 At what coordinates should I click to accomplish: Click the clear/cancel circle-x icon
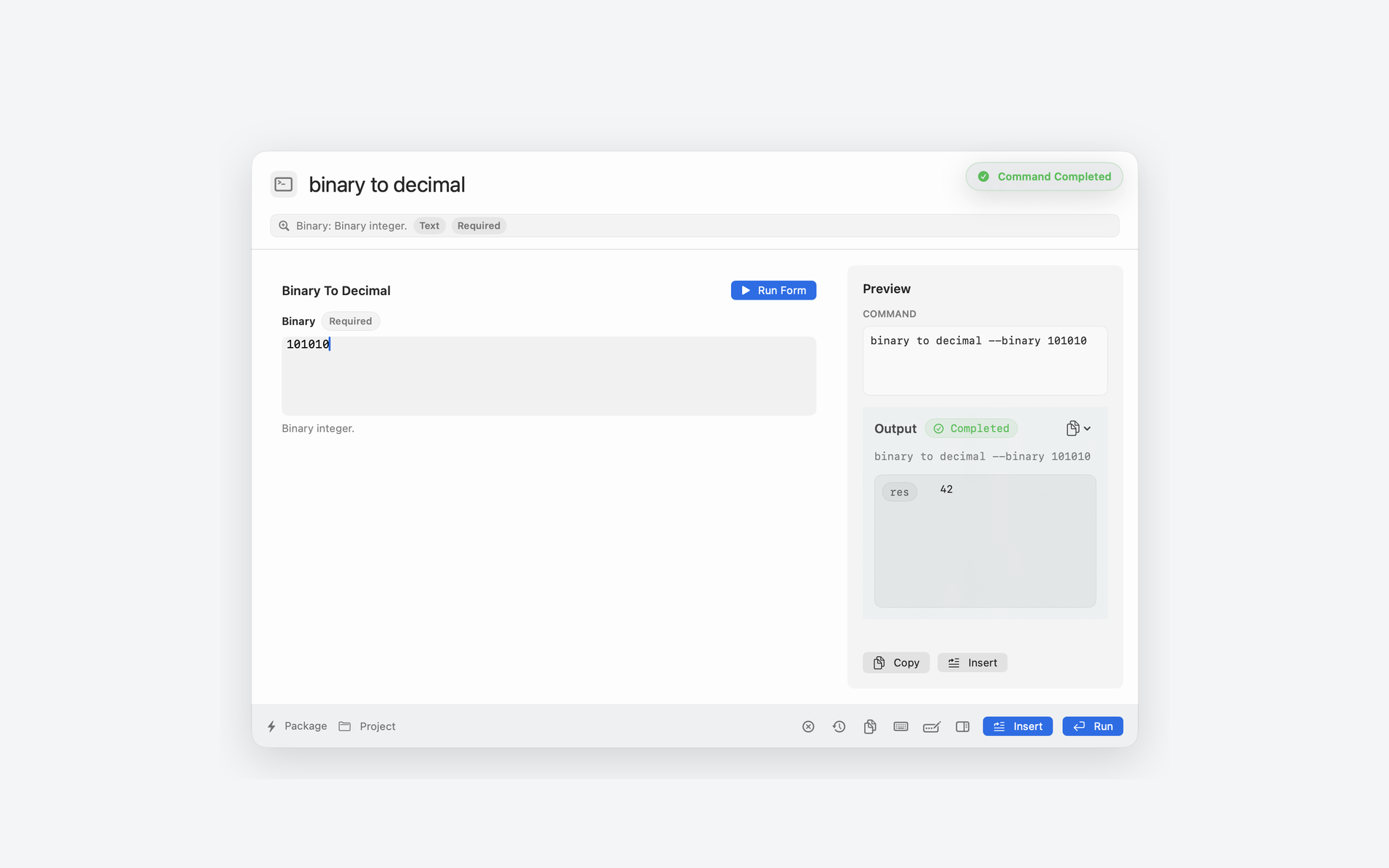[x=809, y=726]
